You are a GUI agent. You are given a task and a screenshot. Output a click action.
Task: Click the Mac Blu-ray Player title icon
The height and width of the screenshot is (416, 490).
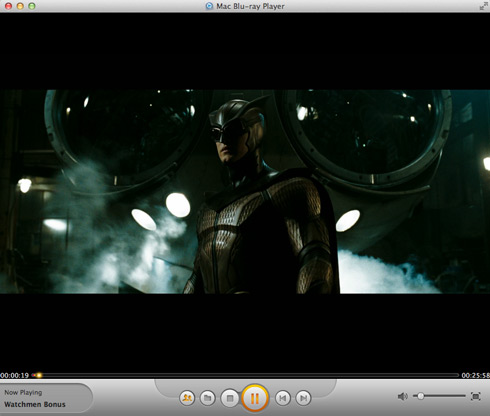pyautogui.click(x=209, y=6)
